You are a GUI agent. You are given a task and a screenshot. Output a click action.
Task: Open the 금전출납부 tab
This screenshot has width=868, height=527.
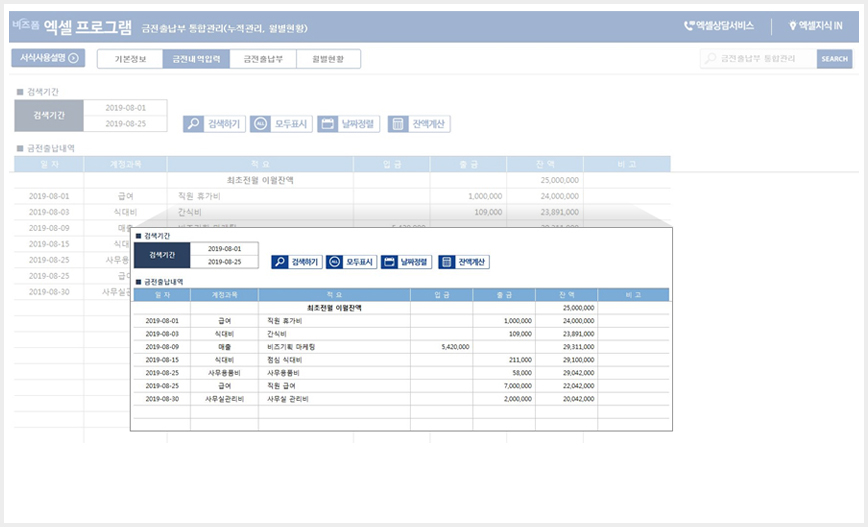point(263,59)
